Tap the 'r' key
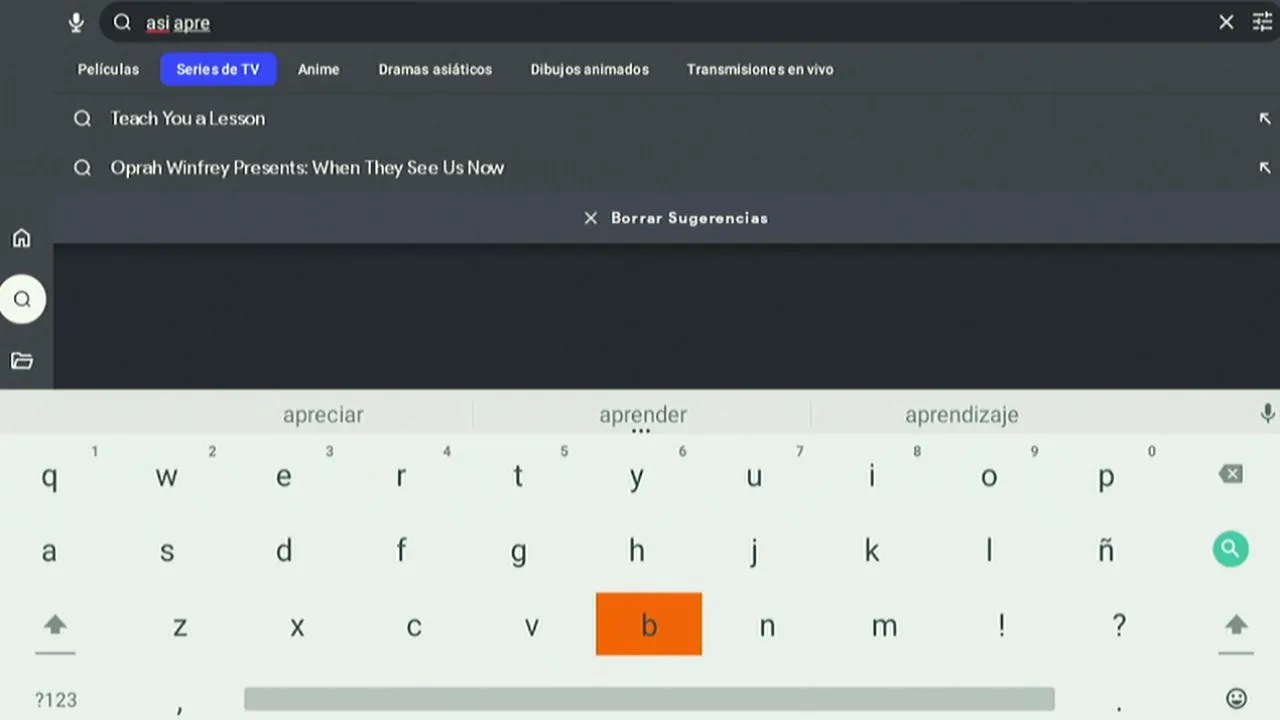The width and height of the screenshot is (1280, 720). tap(401, 476)
